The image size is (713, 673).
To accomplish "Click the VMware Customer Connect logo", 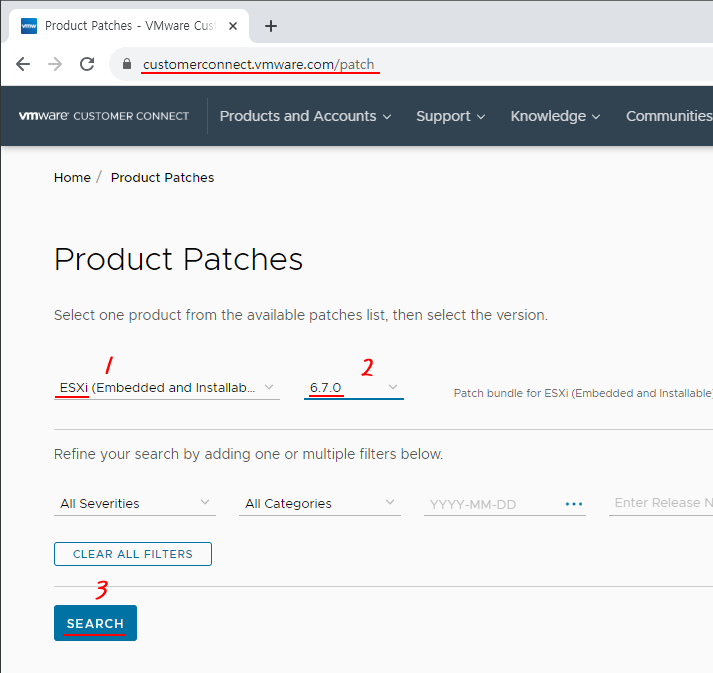I will [104, 116].
